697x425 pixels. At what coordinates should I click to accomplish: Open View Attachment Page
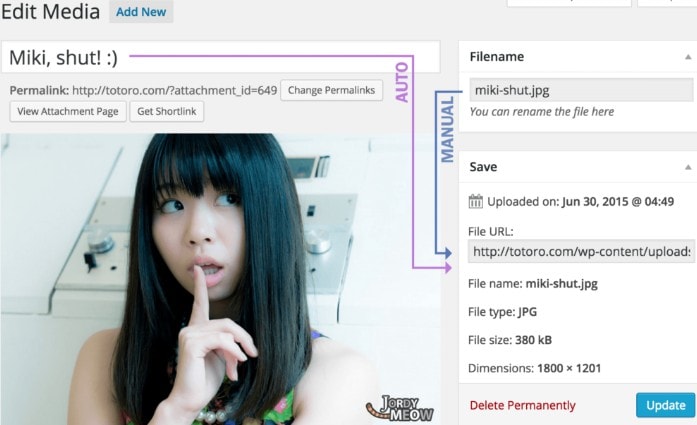coord(68,111)
